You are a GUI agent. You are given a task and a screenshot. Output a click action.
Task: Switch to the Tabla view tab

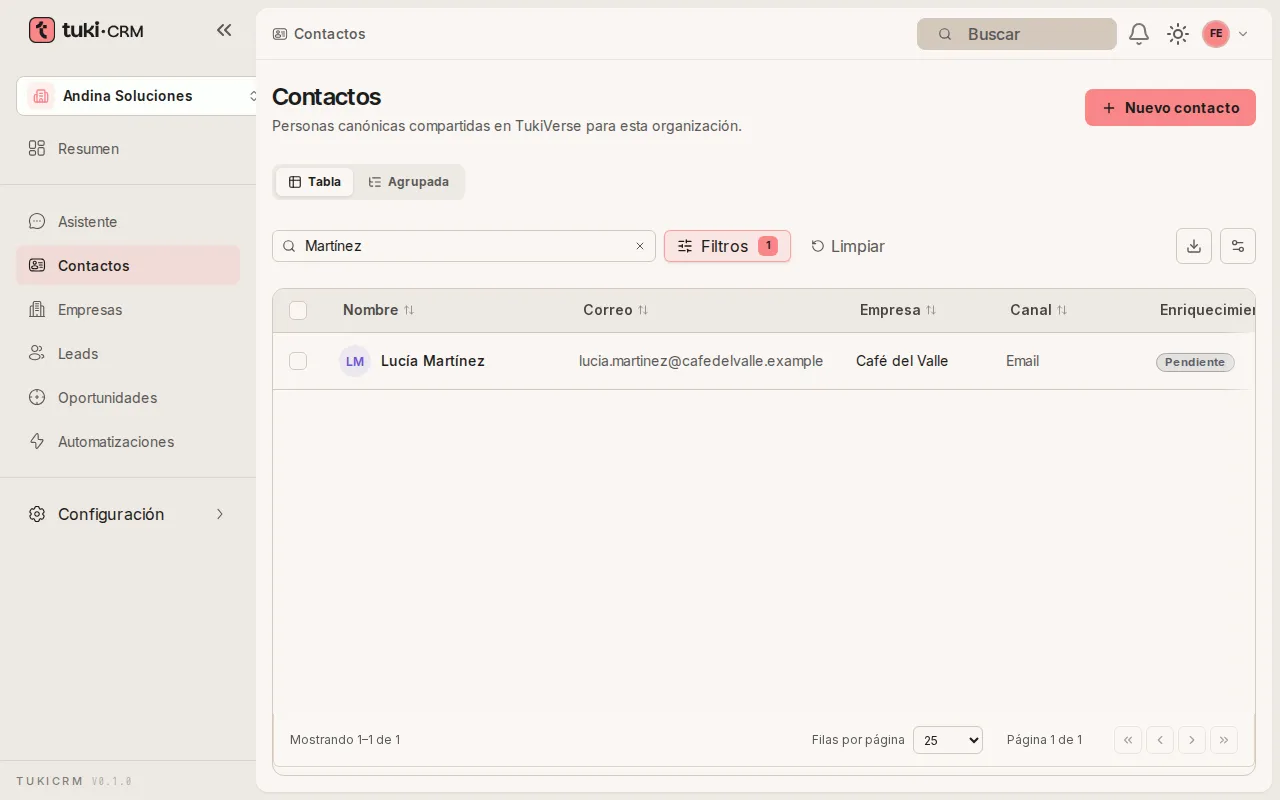[315, 182]
